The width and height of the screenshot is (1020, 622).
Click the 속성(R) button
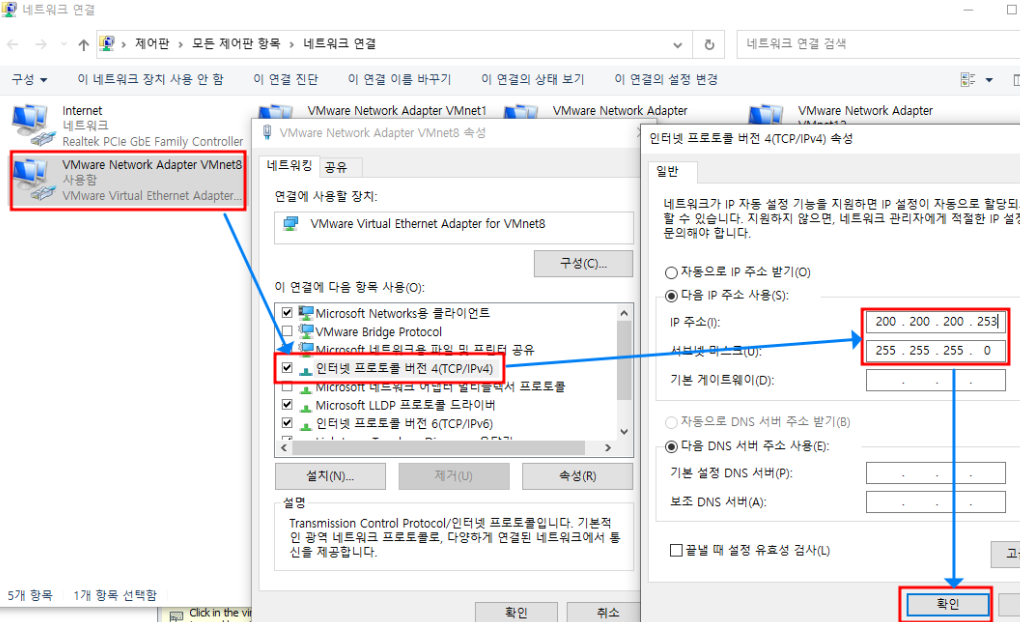pos(578,476)
